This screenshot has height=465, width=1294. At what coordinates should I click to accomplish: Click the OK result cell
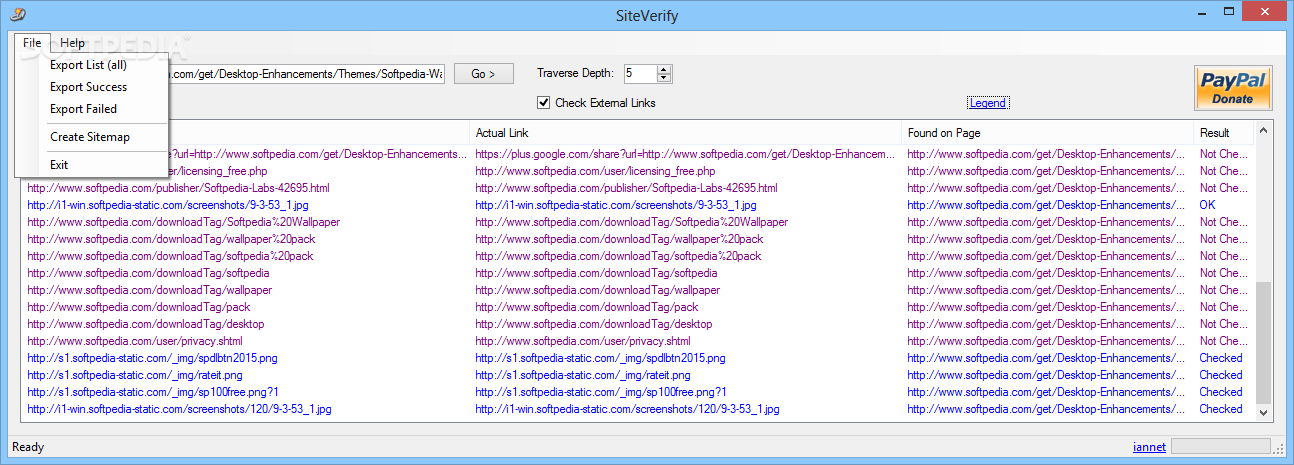[x=1207, y=205]
